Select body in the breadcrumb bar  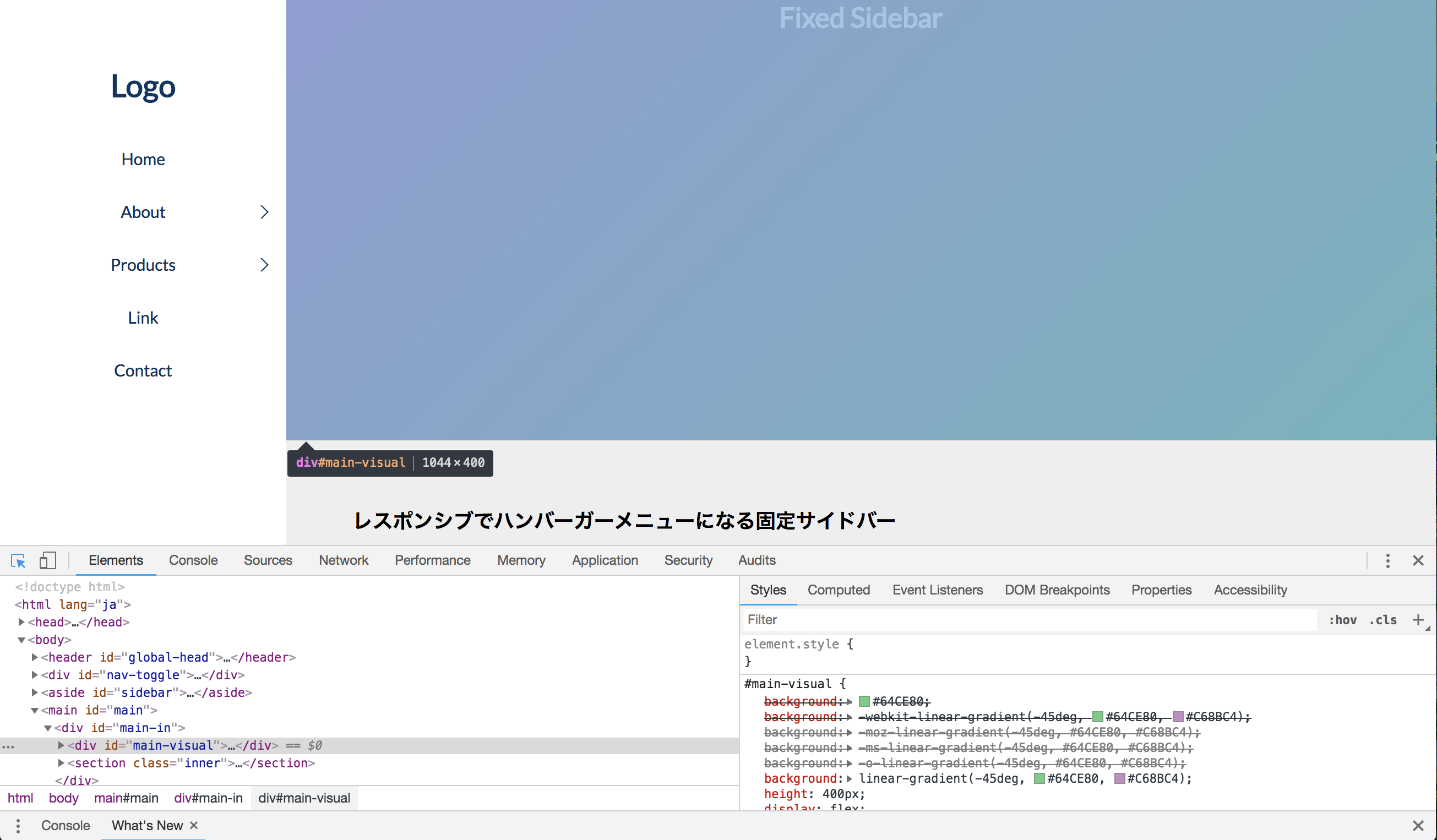click(63, 798)
